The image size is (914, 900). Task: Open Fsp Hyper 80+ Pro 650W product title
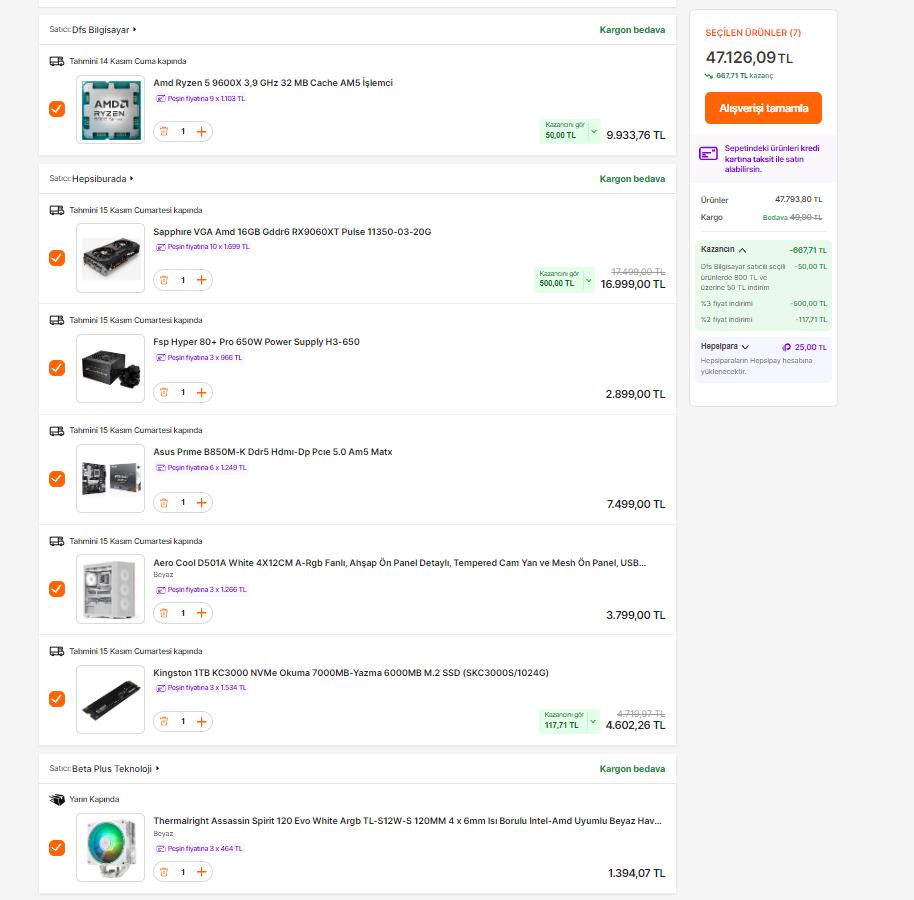tap(256, 342)
